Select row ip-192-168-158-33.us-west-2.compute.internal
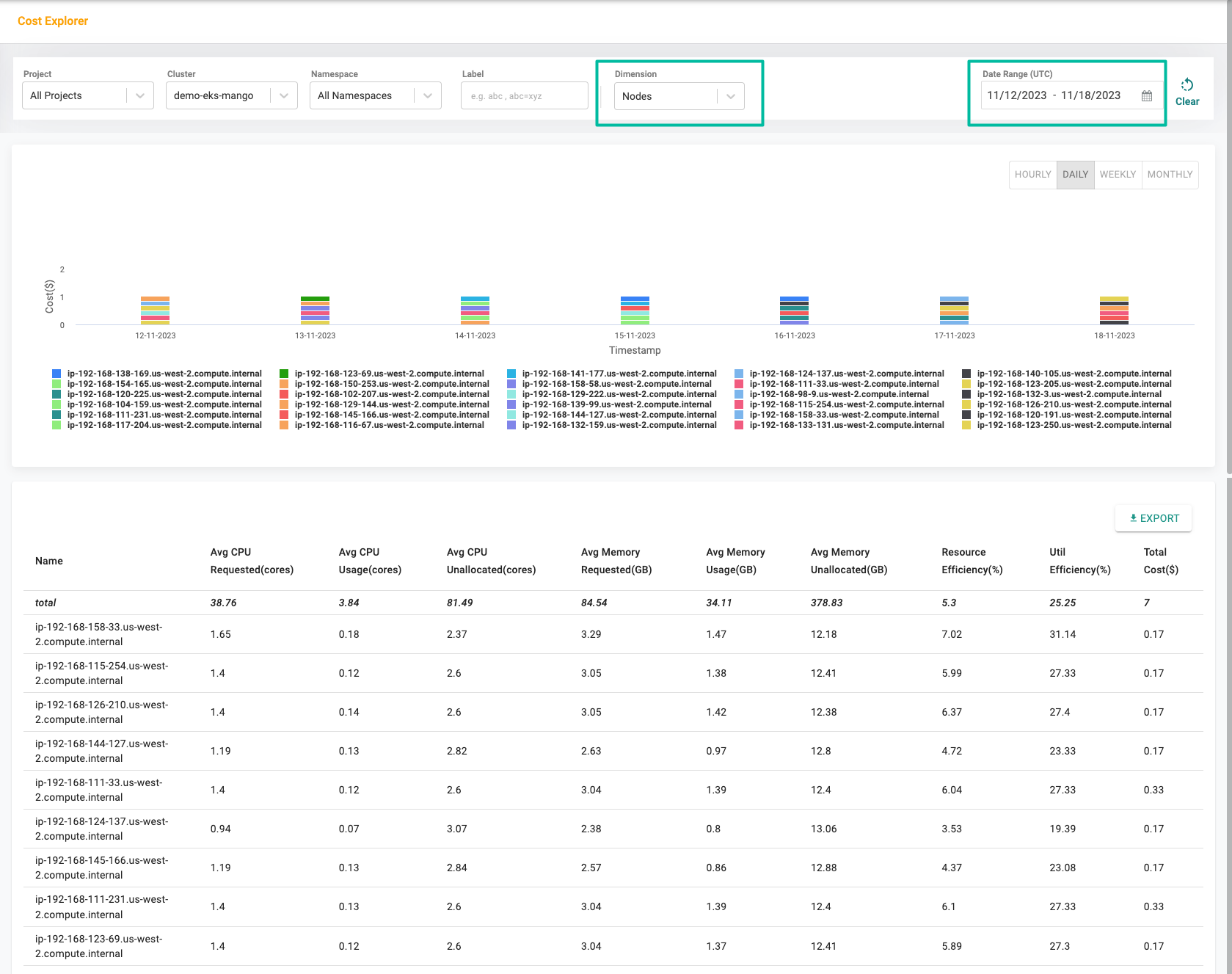The width and height of the screenshot is (1232, 974). pyautogui.click(x=613, y=634)
